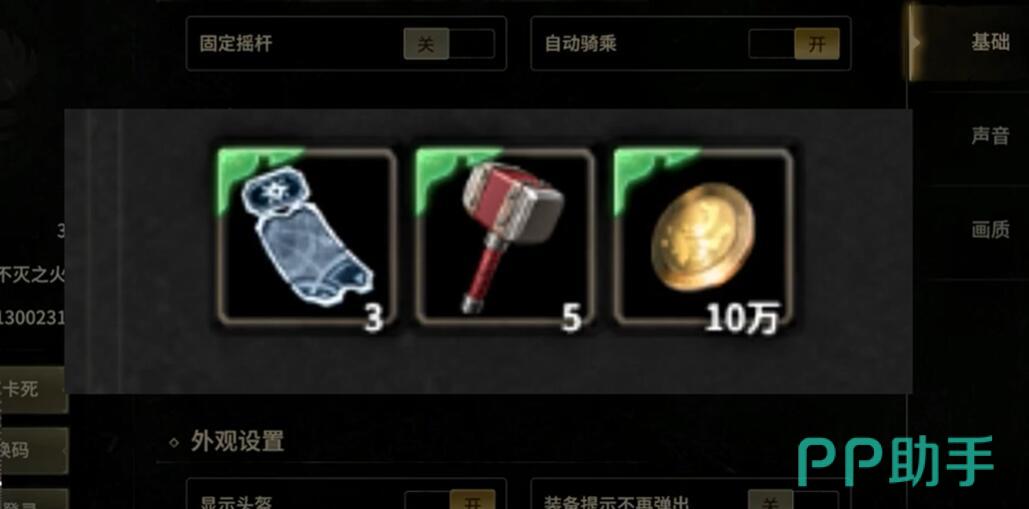Toggle the 装备提示不再弹出 switch
Screen dimensions: 1029x509
[x=794, y=501]
